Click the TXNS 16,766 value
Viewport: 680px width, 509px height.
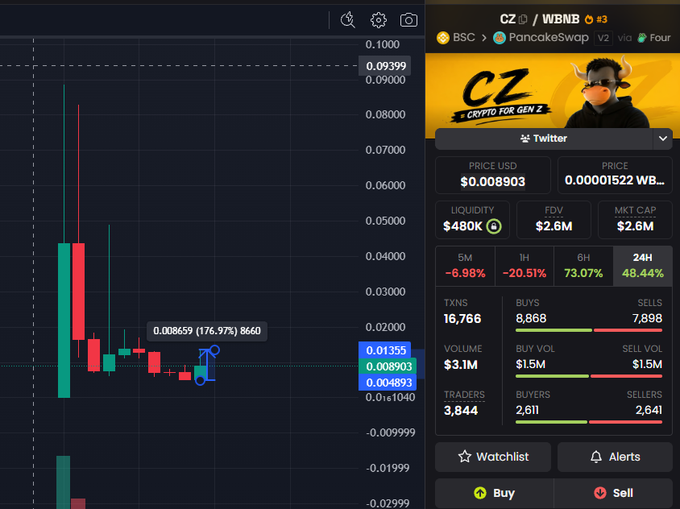point(462,319)
